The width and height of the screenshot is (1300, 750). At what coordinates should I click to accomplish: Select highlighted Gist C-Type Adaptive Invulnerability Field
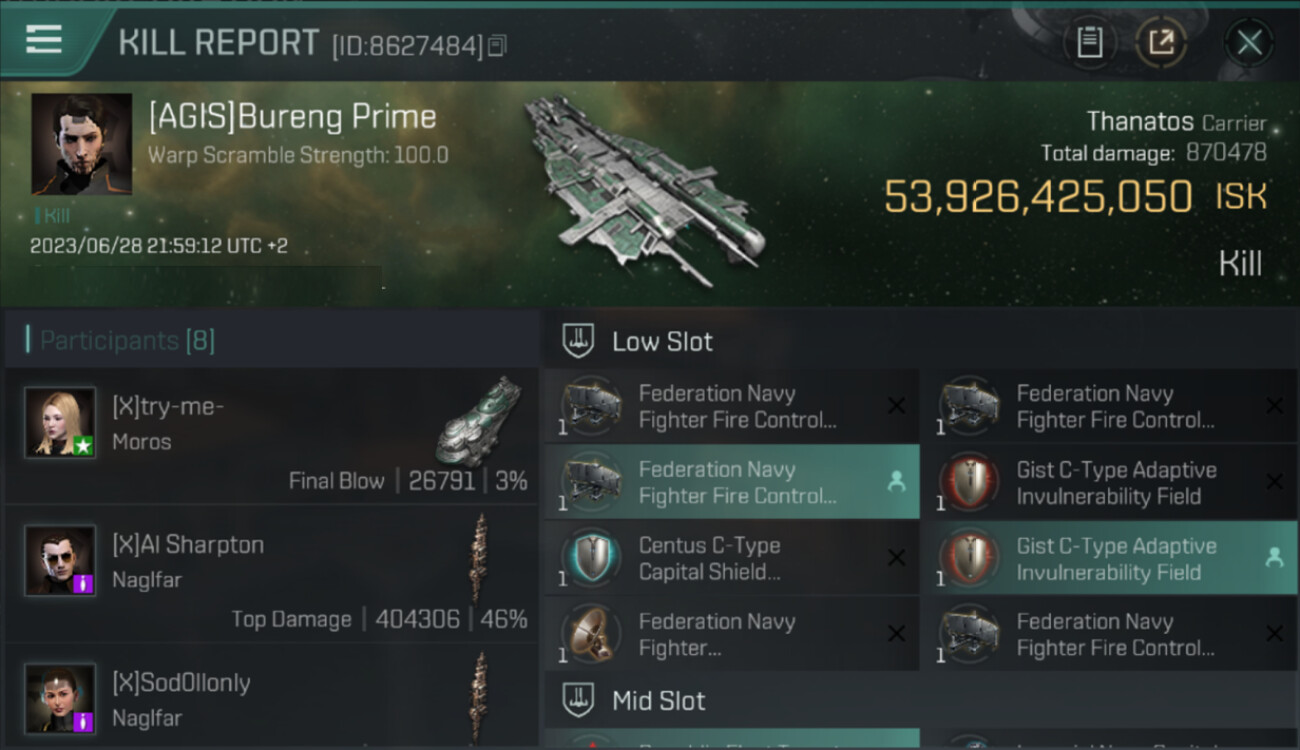[1109, 558]
